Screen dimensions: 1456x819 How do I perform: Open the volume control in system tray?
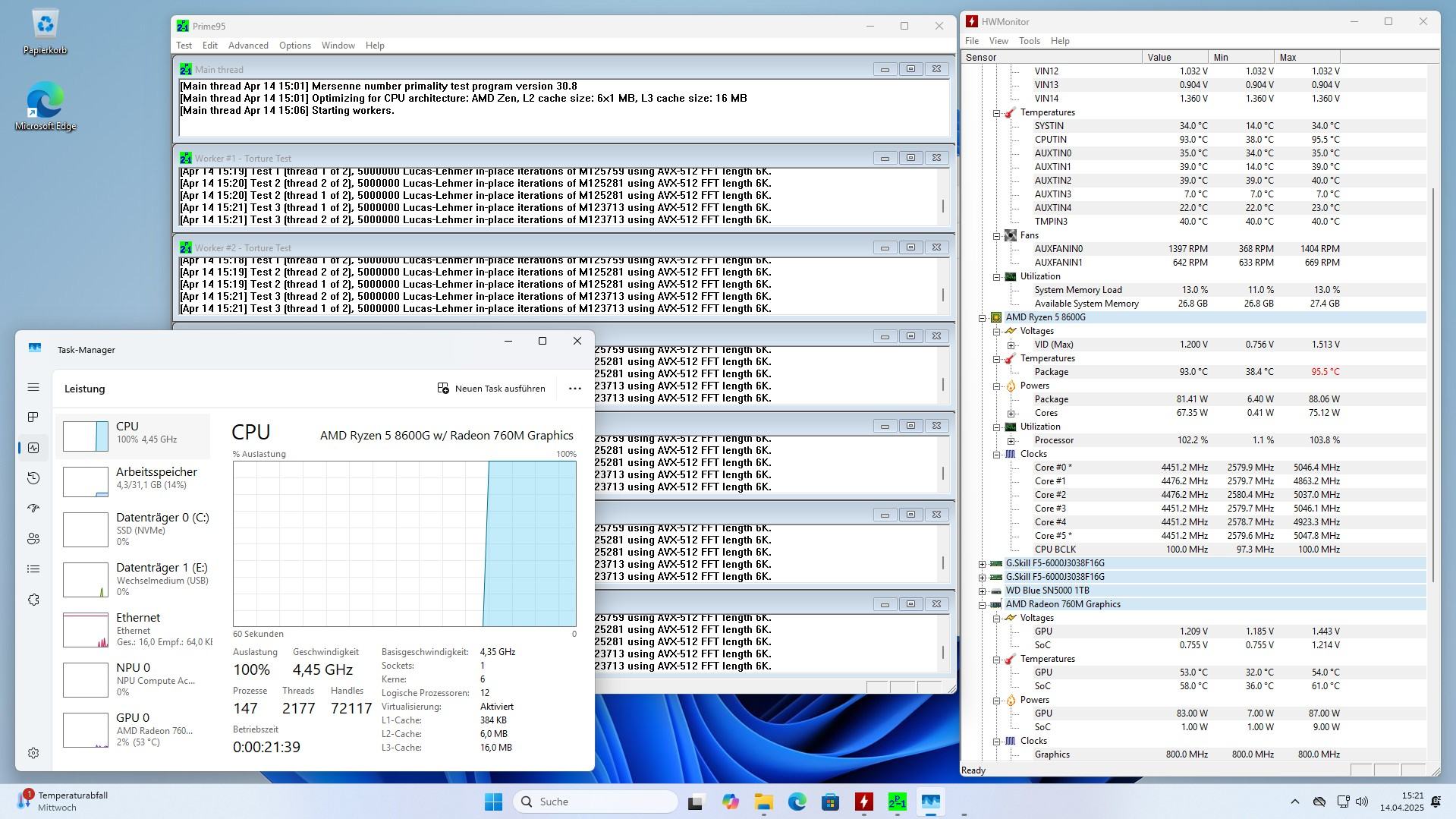(x=1362, y=802)
